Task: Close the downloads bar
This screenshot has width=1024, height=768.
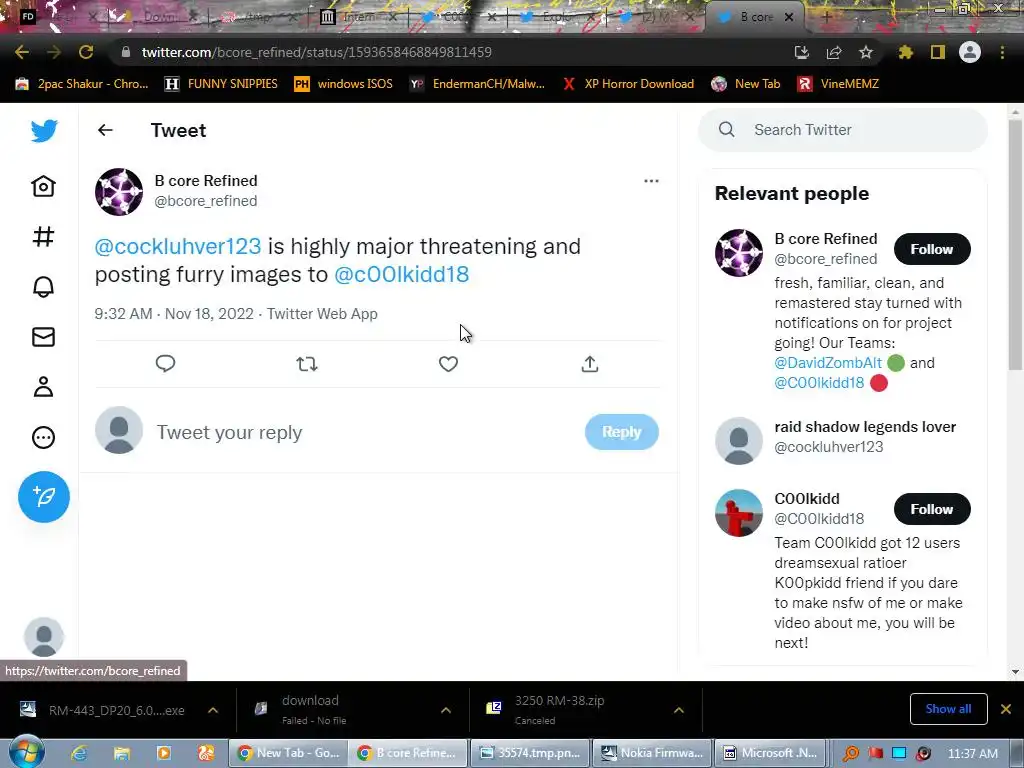Action: point(1006,709)
